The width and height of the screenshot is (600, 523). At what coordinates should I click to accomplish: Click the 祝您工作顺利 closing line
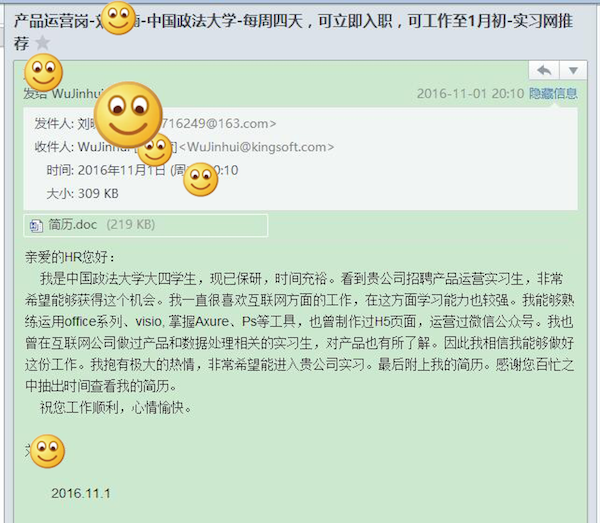point(116,407)
